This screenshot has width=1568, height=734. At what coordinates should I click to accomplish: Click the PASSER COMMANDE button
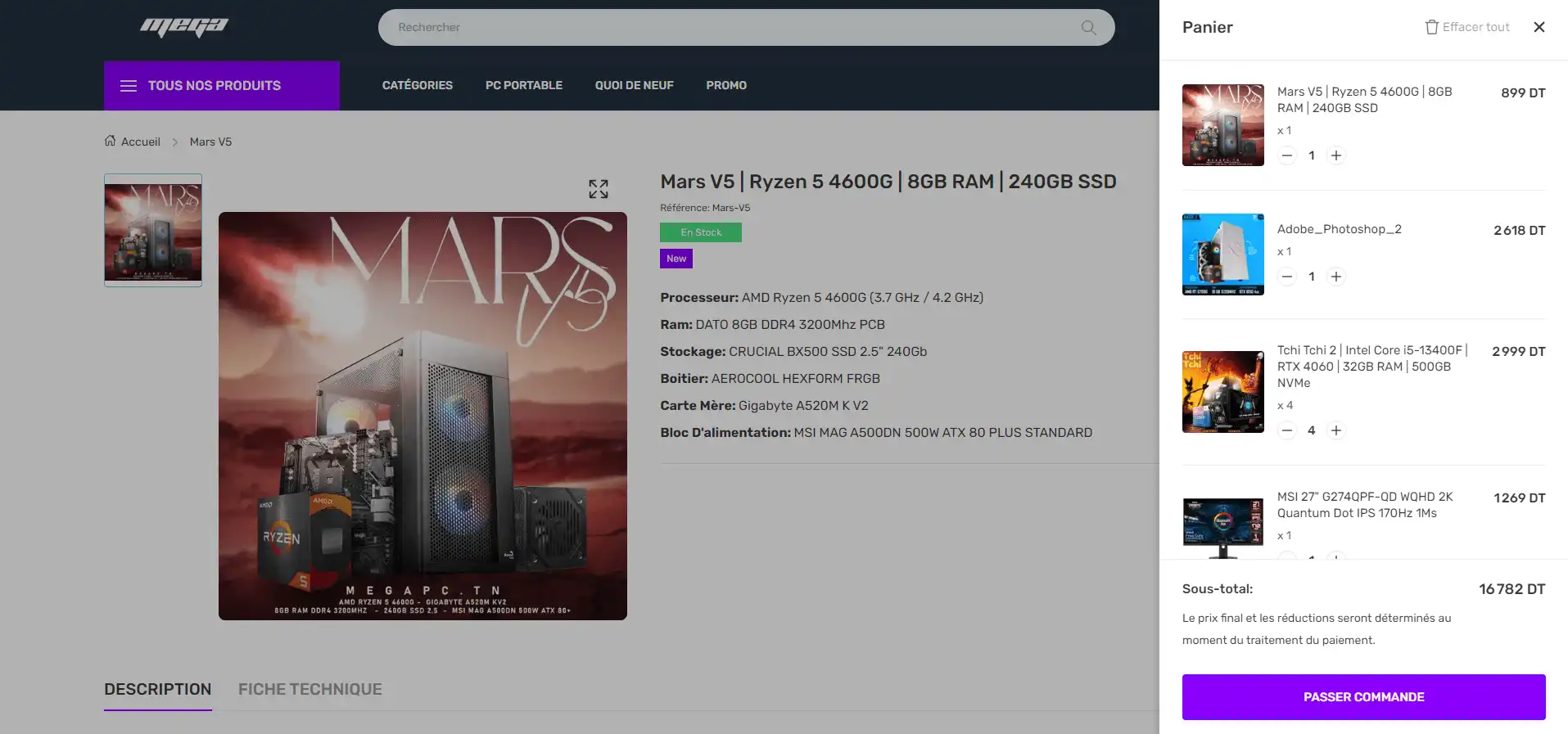(1364, 697)
